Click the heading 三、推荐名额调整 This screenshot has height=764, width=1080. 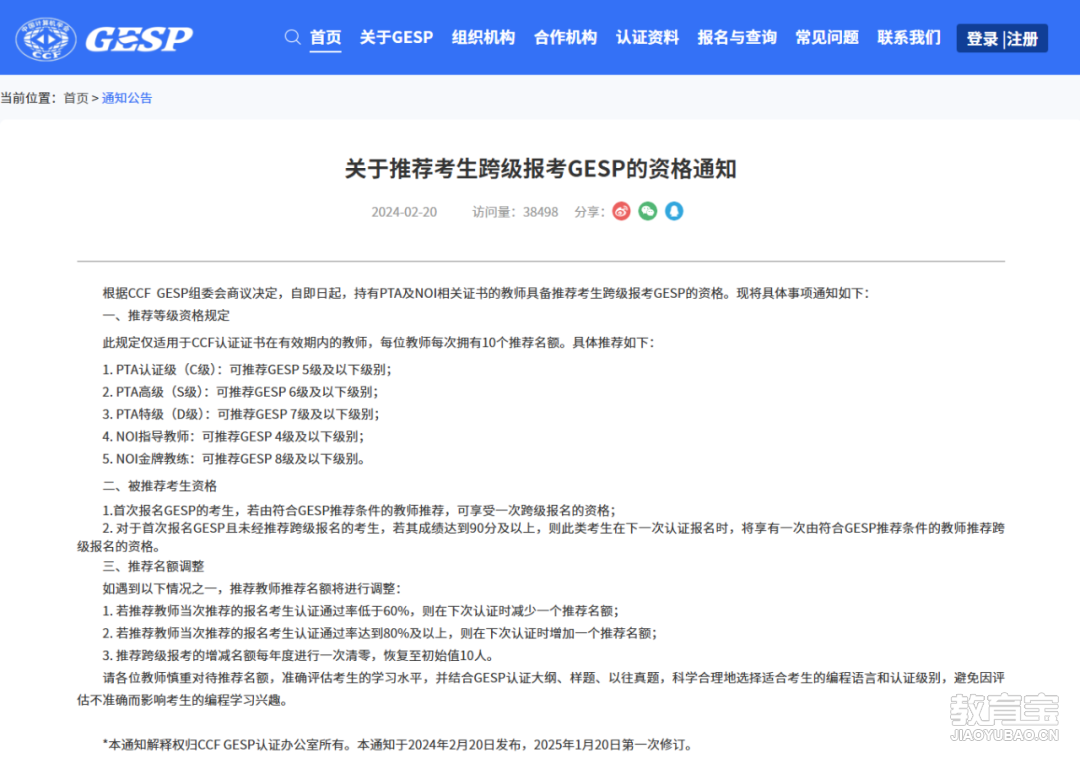tap(154, 566)
